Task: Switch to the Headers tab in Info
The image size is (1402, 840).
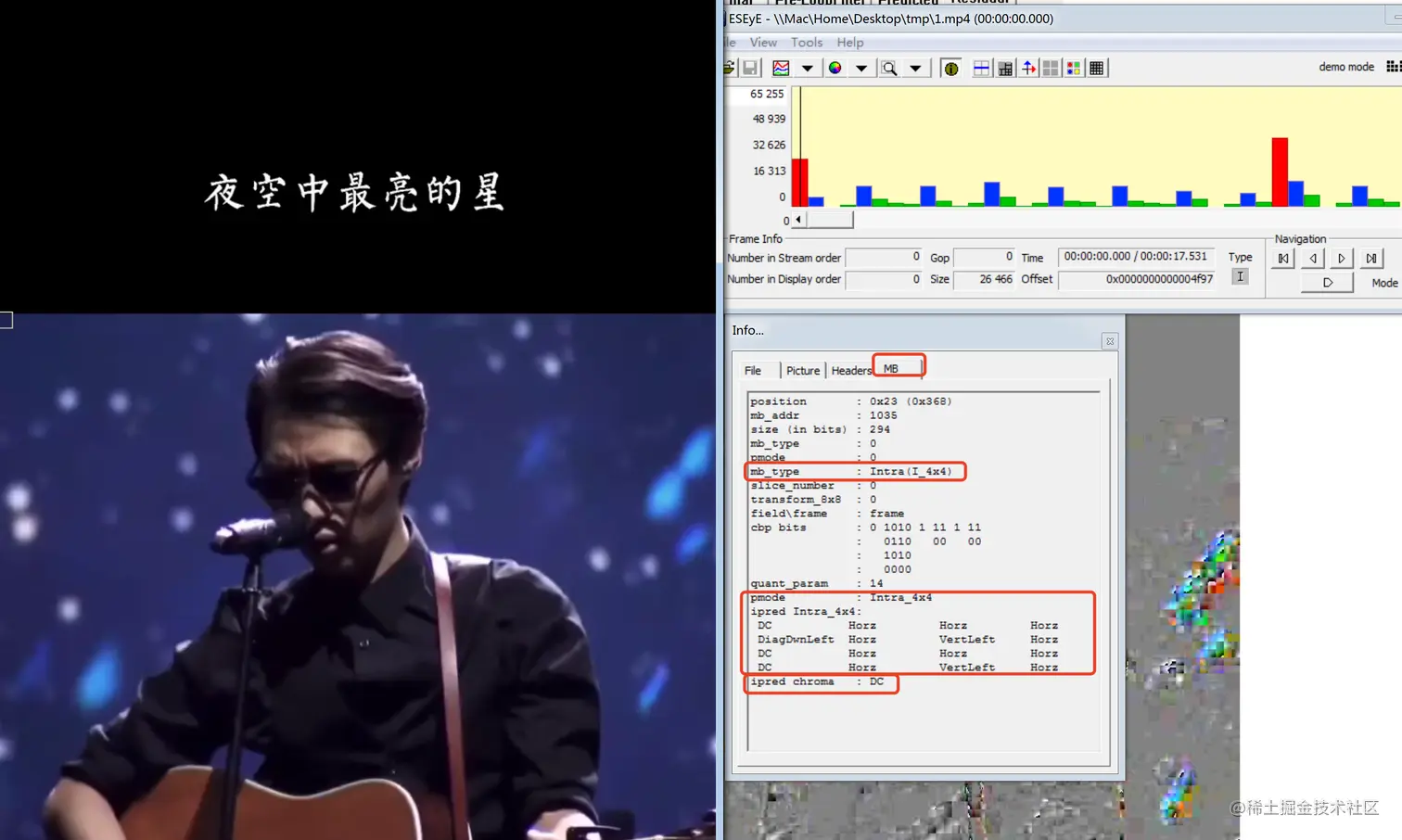Action: 850,370
